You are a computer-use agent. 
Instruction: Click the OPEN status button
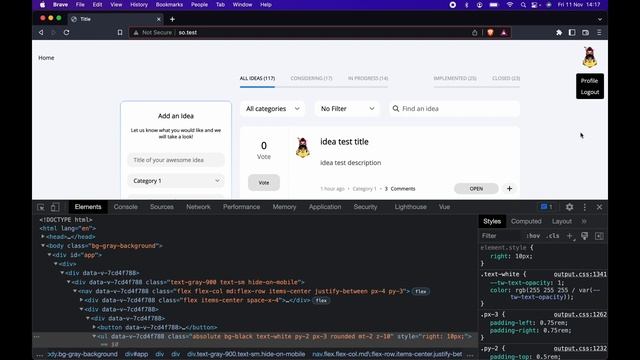pyautogui.click(x=476, y=189)
